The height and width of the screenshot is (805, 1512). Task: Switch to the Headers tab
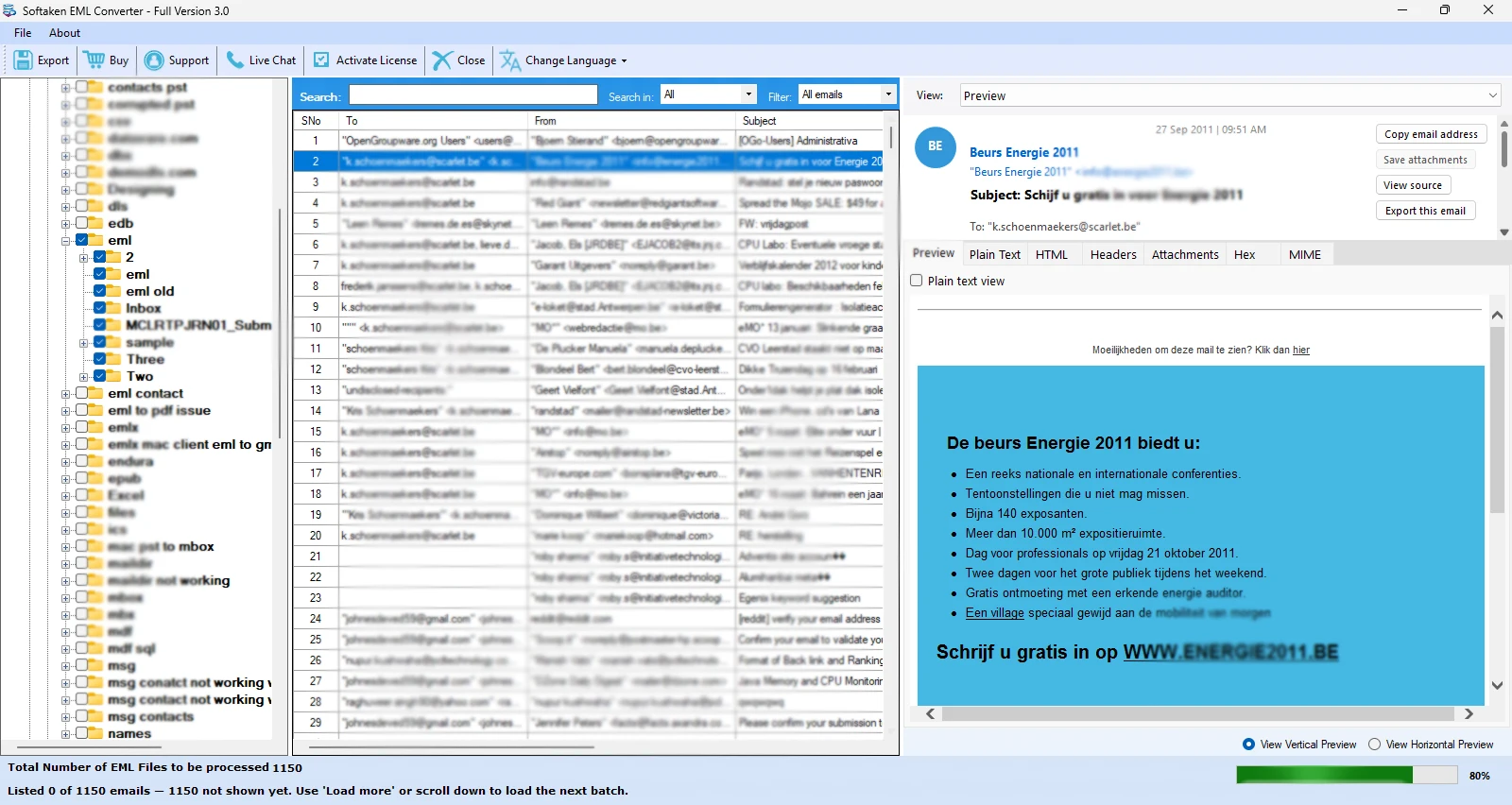[1113, 254]
